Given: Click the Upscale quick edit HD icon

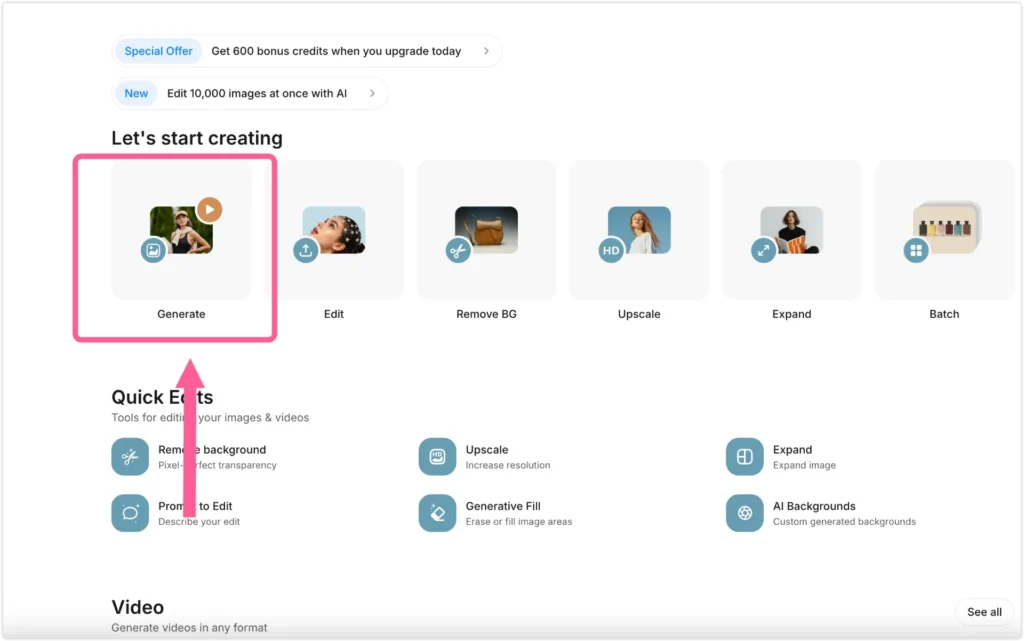Looking at the screenshot, I should [x=438, y=456].
